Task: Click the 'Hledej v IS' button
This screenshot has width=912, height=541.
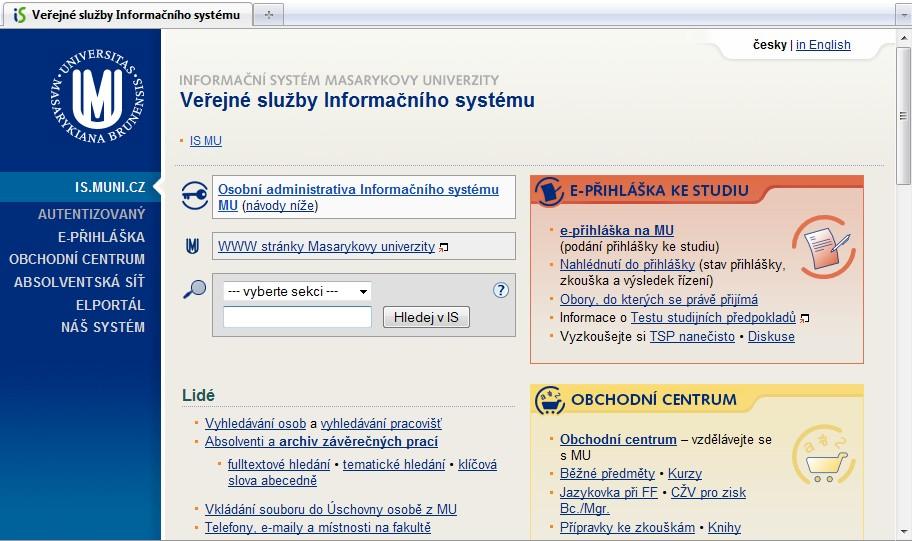Action: tap(426, 317)
